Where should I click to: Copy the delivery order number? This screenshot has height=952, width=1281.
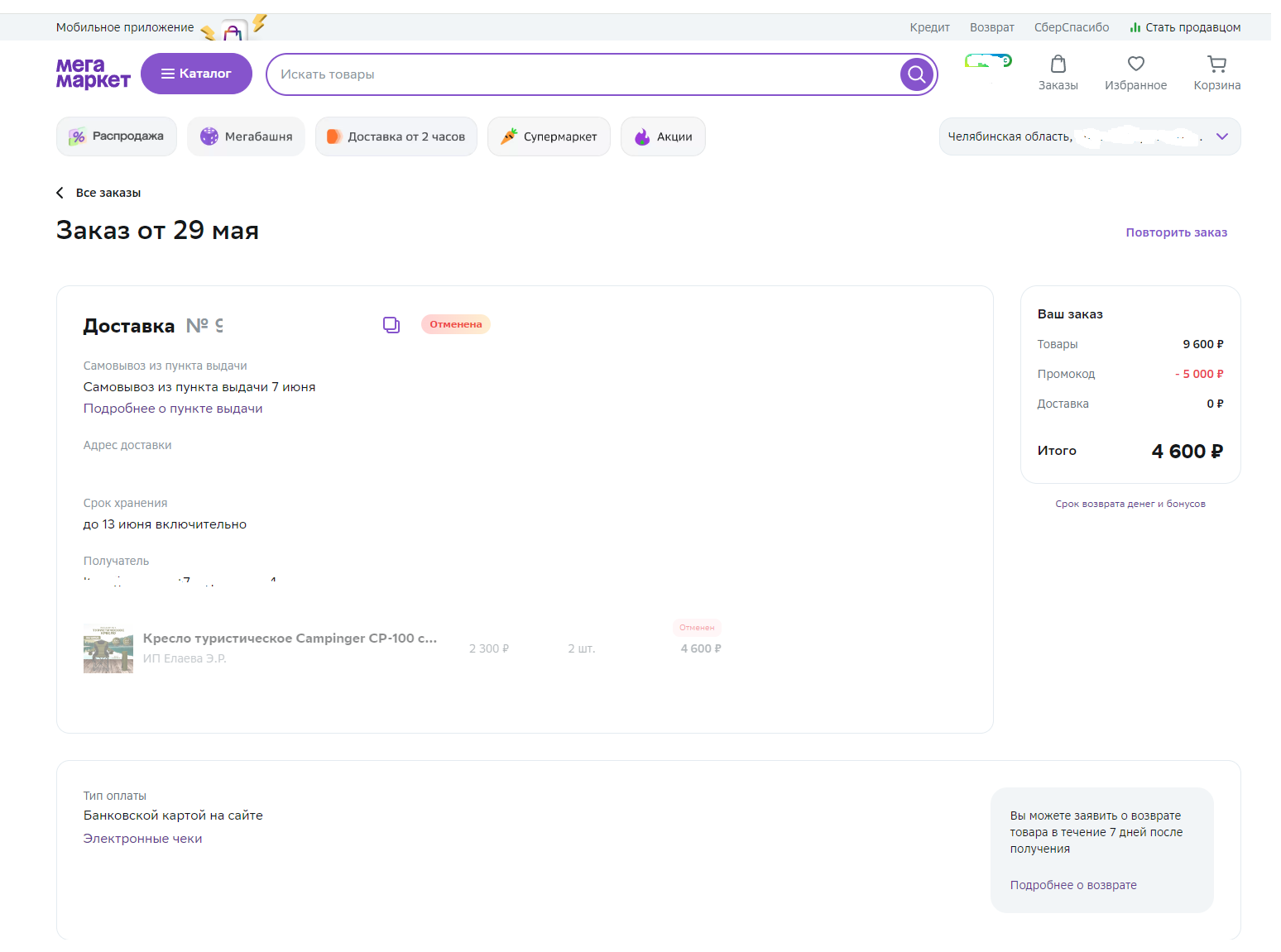coord(391,325)
